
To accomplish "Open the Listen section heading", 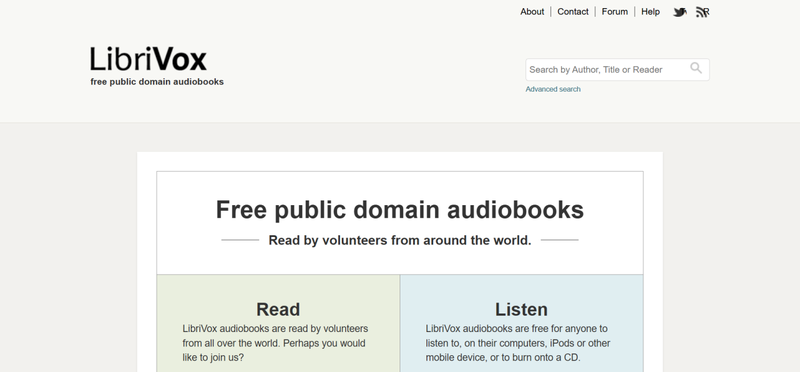I will (x=521, y=309).
